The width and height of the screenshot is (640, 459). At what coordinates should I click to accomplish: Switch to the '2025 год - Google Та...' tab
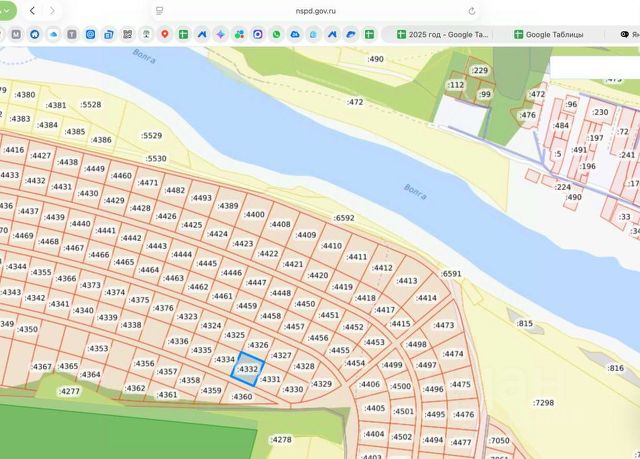click(442, 35)
